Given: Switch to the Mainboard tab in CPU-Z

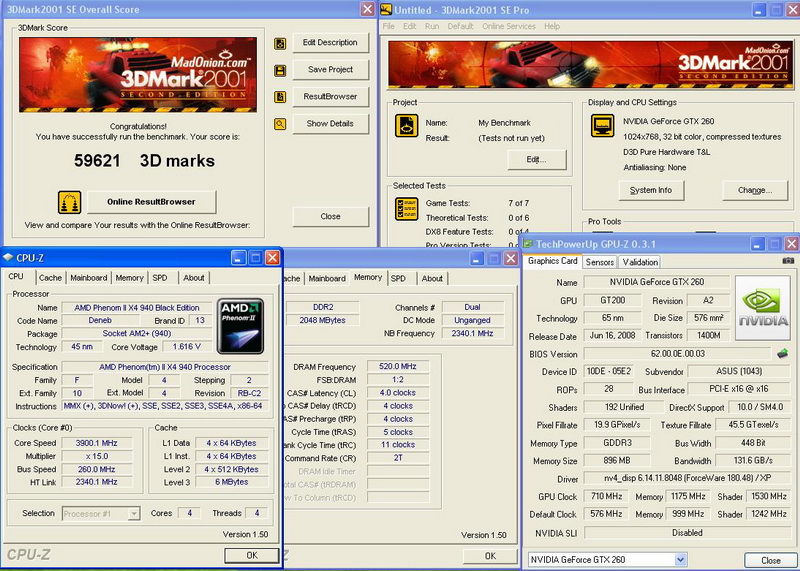Looking at the screenshot, I should pos(89,278).
